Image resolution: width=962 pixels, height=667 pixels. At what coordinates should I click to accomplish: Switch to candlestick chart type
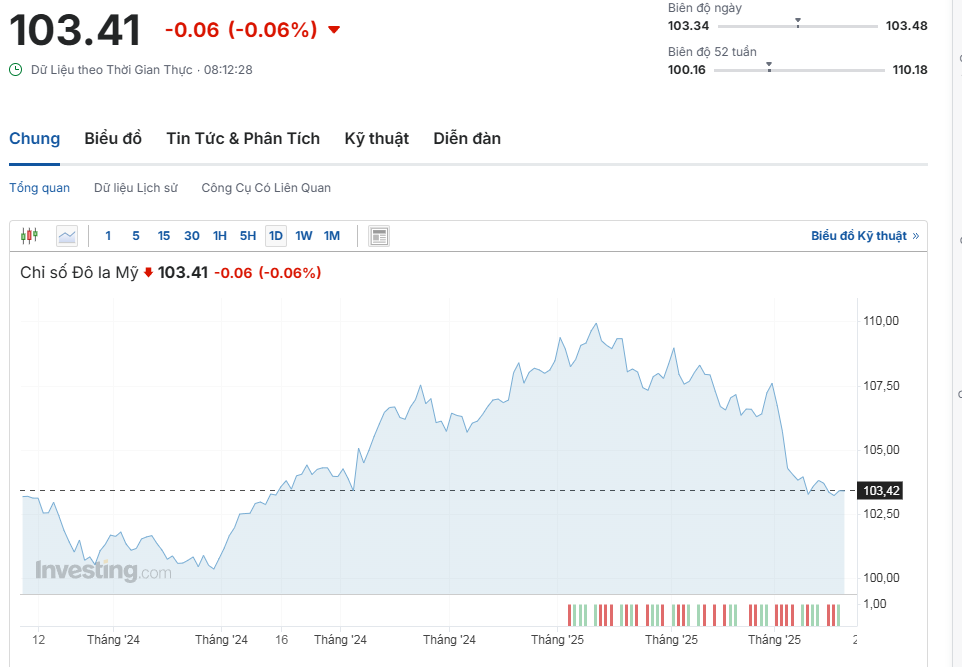click(29, 236)
